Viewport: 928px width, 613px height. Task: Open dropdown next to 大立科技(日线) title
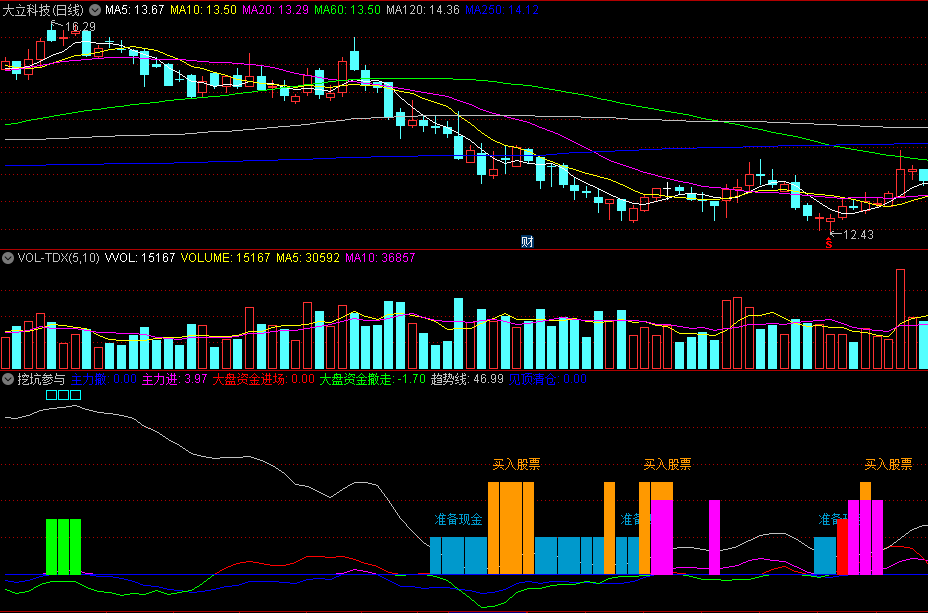95,10
